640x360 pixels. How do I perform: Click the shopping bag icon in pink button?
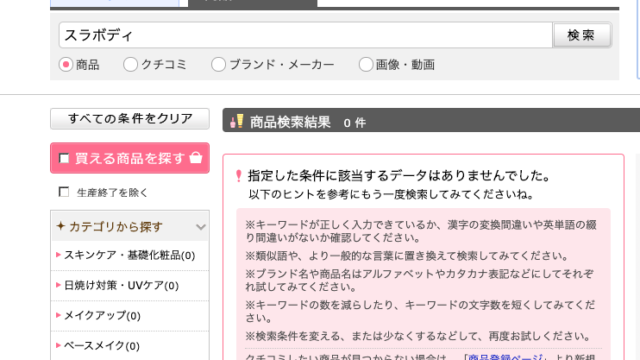[196, 158]
